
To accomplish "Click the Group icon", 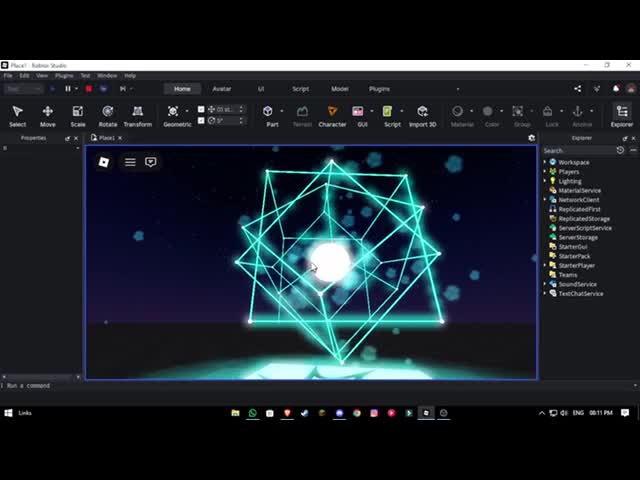I will [x=518, y=111].
